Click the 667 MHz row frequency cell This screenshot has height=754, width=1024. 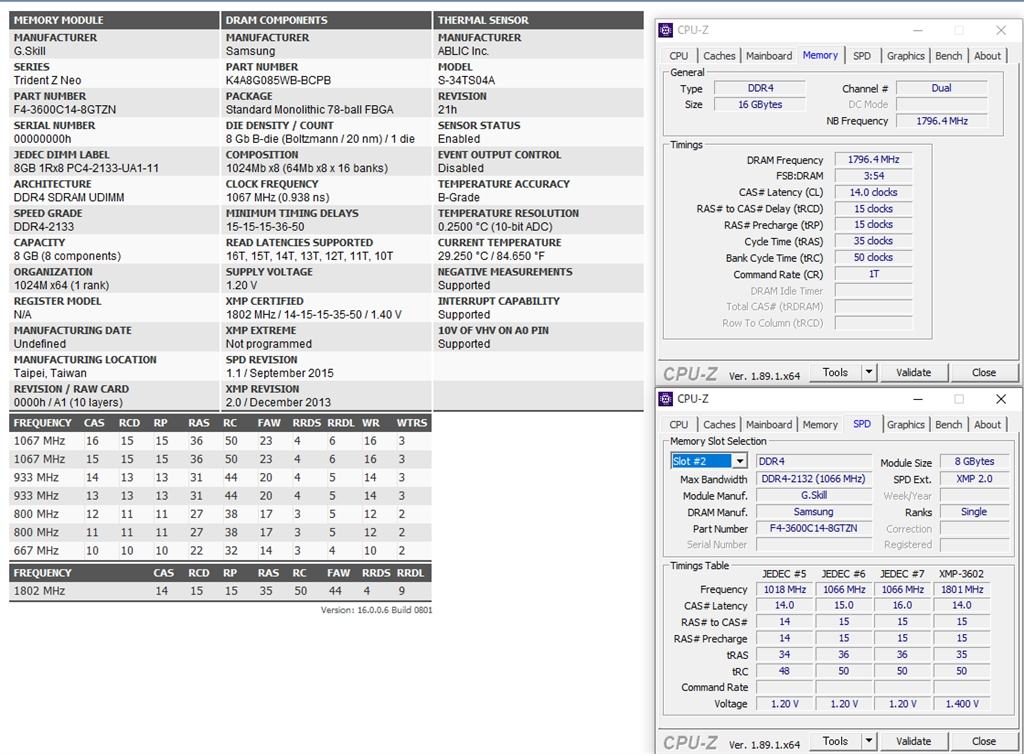coord(36,550)
